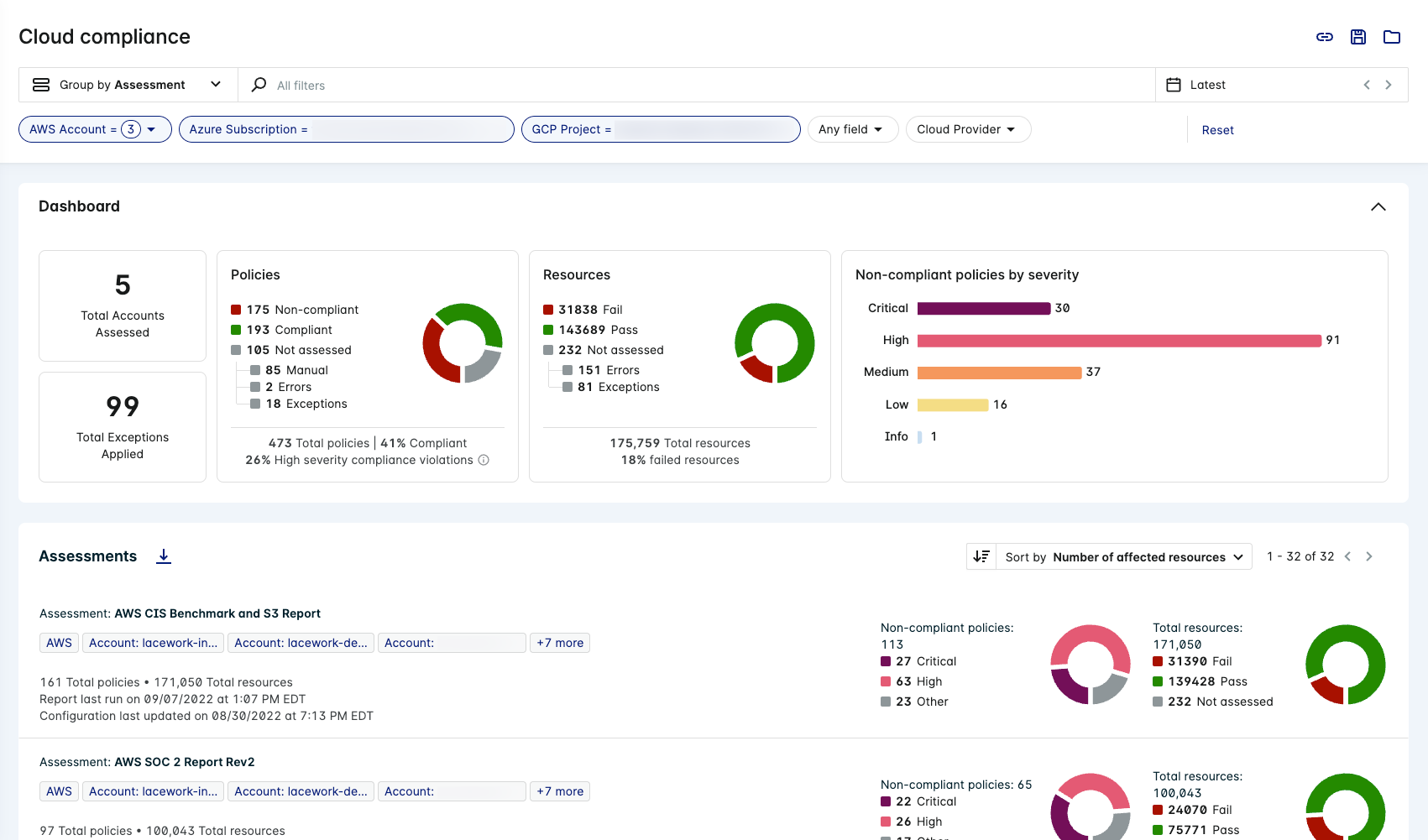1428x840 pixels.
Task: Click the copy shareable link icon
Action: tap(1324, 37)
